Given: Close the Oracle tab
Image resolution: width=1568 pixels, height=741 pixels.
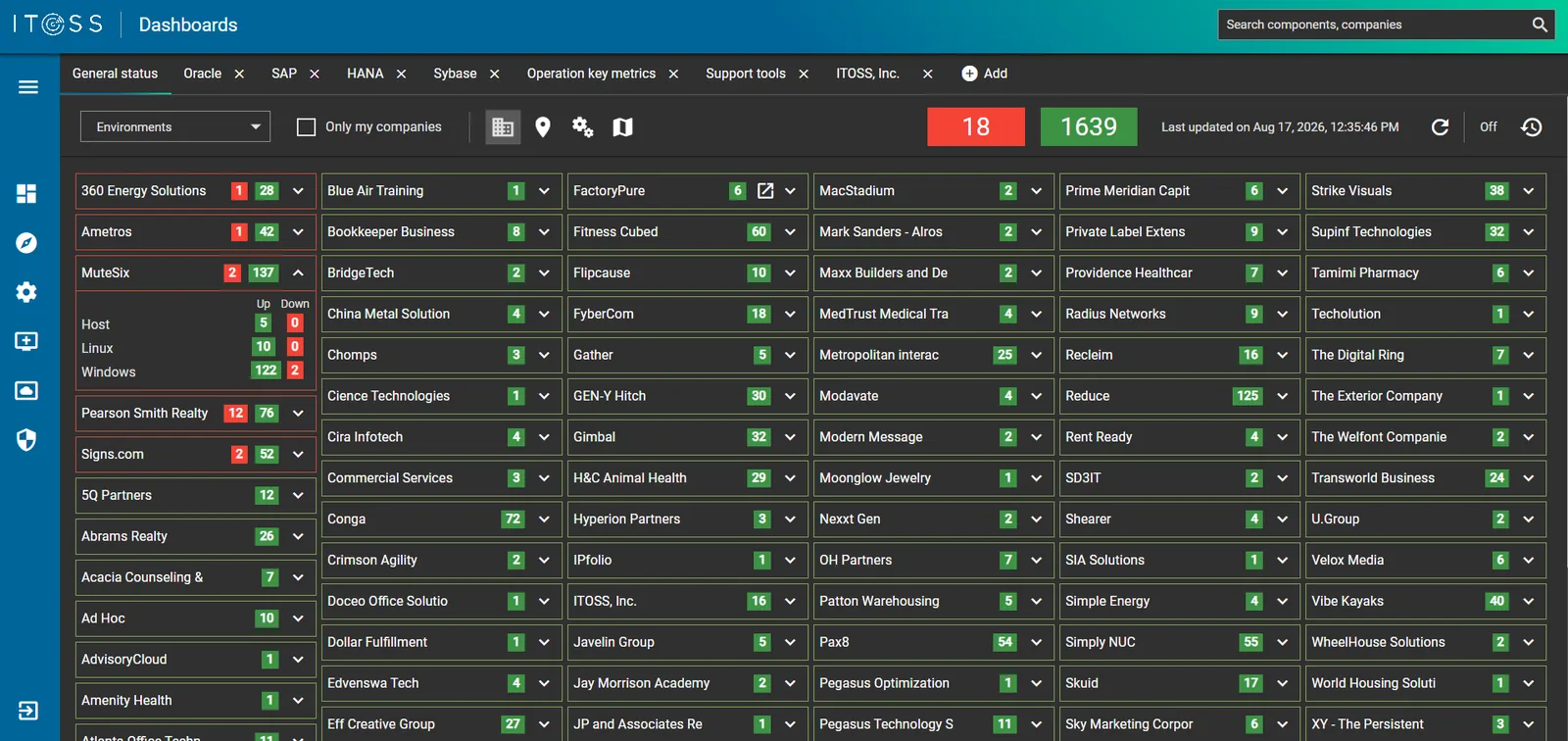Looking at the screenshot, I should pos(239,74).
